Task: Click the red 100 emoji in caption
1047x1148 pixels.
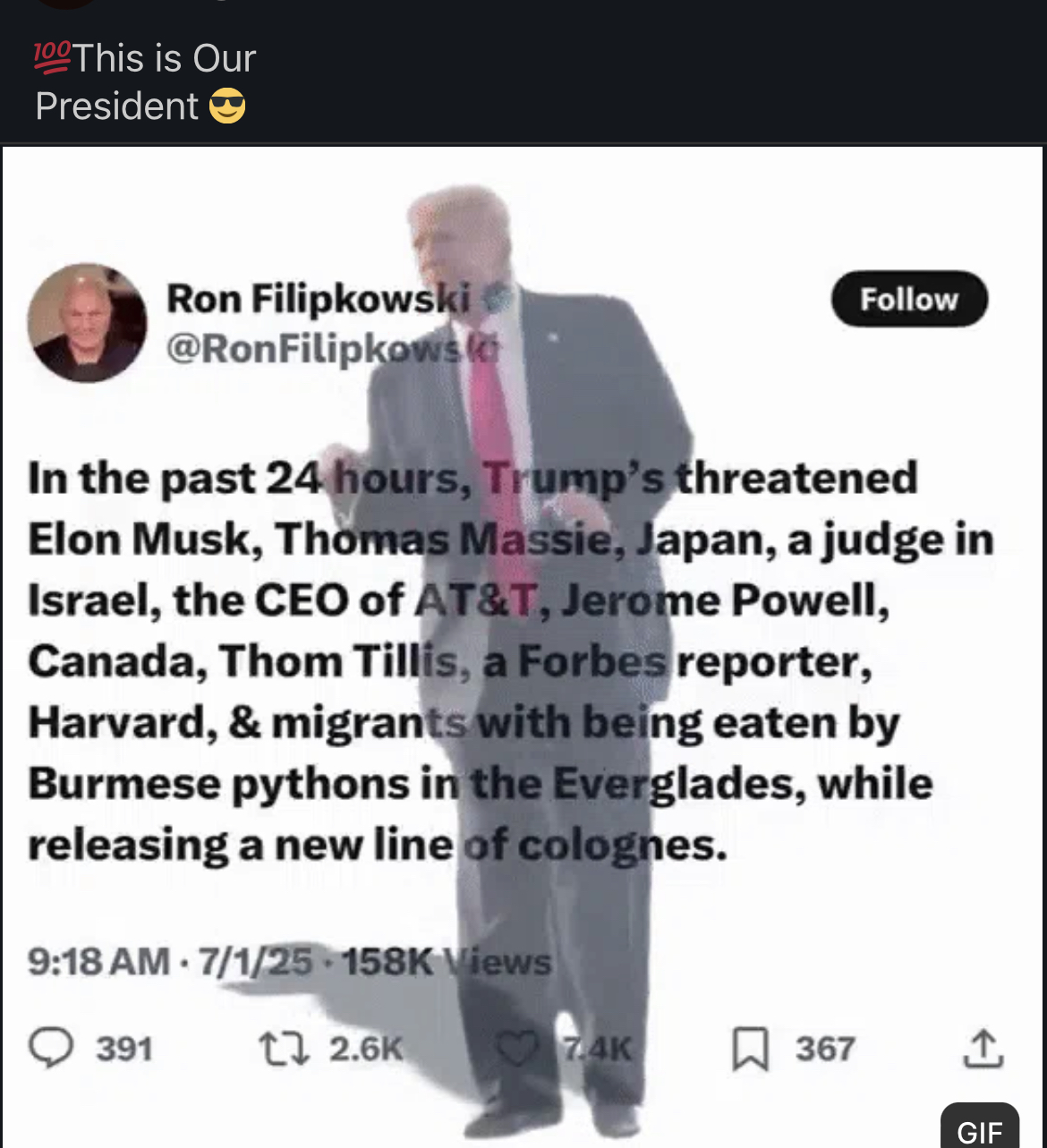Action: pos(52,58)
